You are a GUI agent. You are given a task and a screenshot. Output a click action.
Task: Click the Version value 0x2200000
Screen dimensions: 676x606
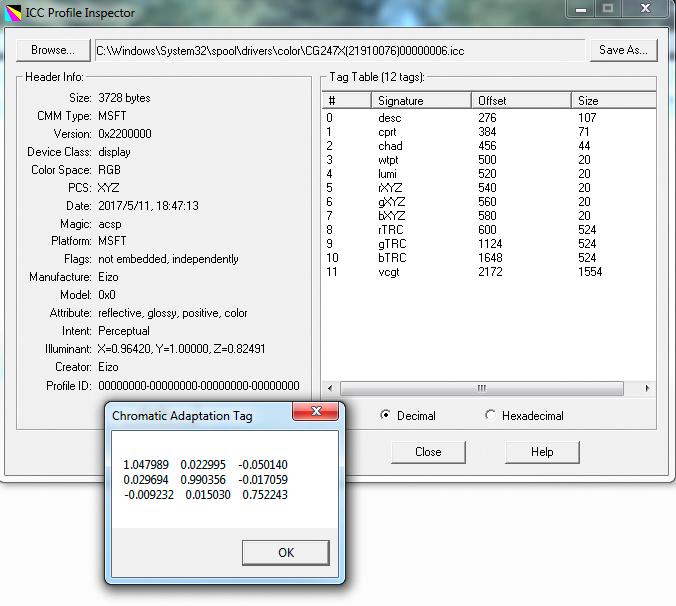(x=125, y=134)
